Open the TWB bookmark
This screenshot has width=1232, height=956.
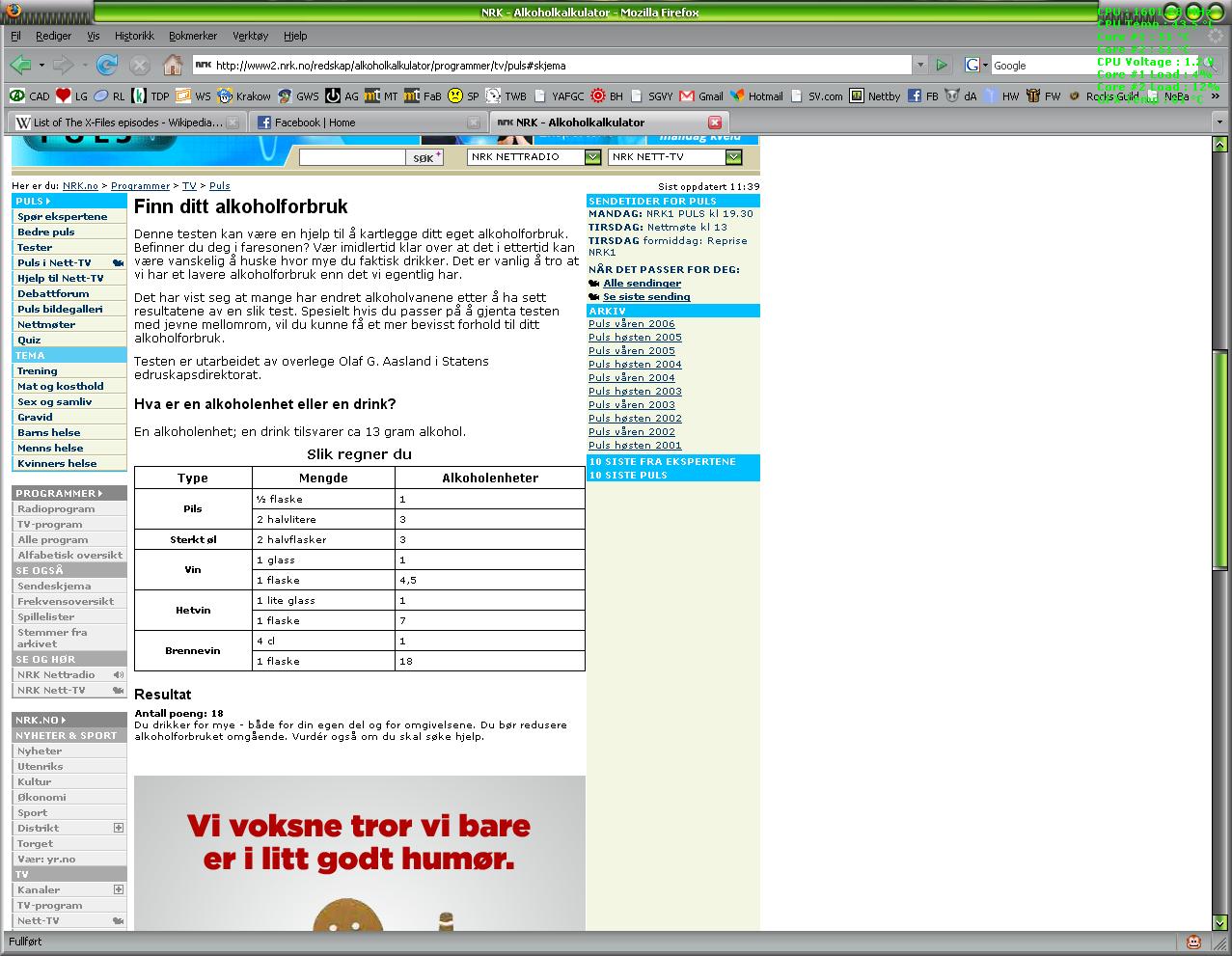point(506,96)
